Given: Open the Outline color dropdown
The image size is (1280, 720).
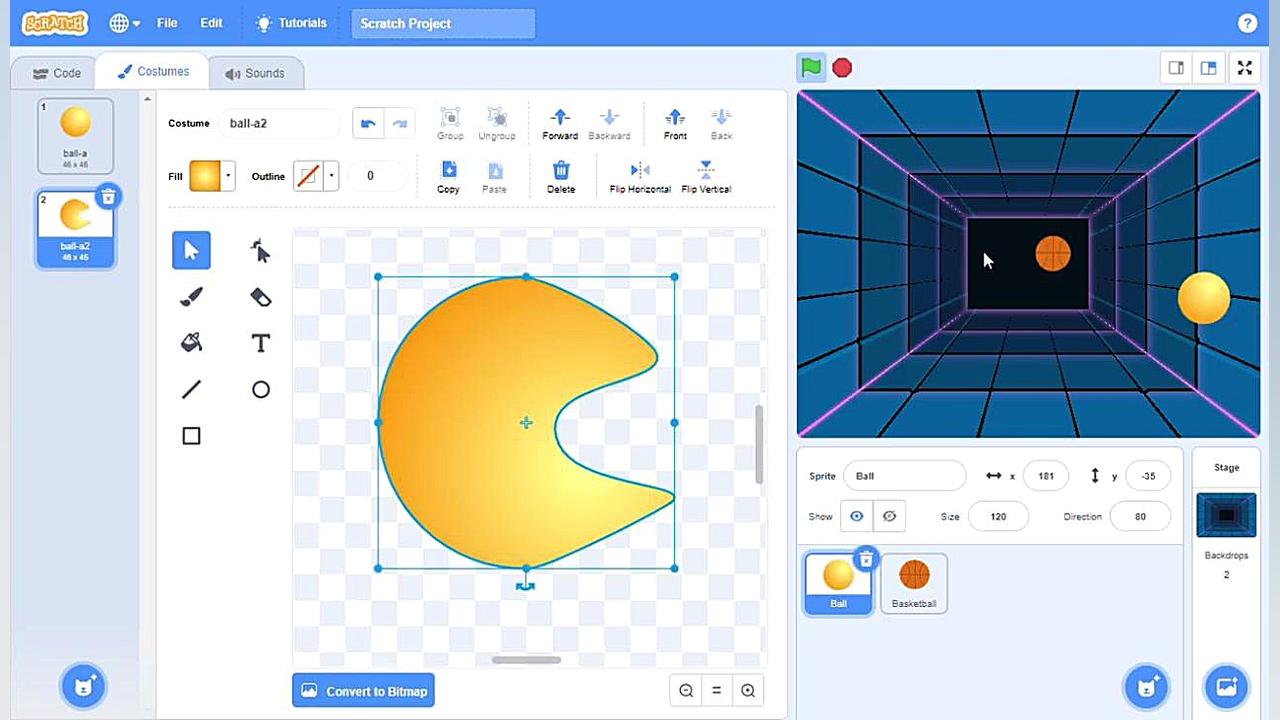Looking at the screenshot, I should [331, 176].
